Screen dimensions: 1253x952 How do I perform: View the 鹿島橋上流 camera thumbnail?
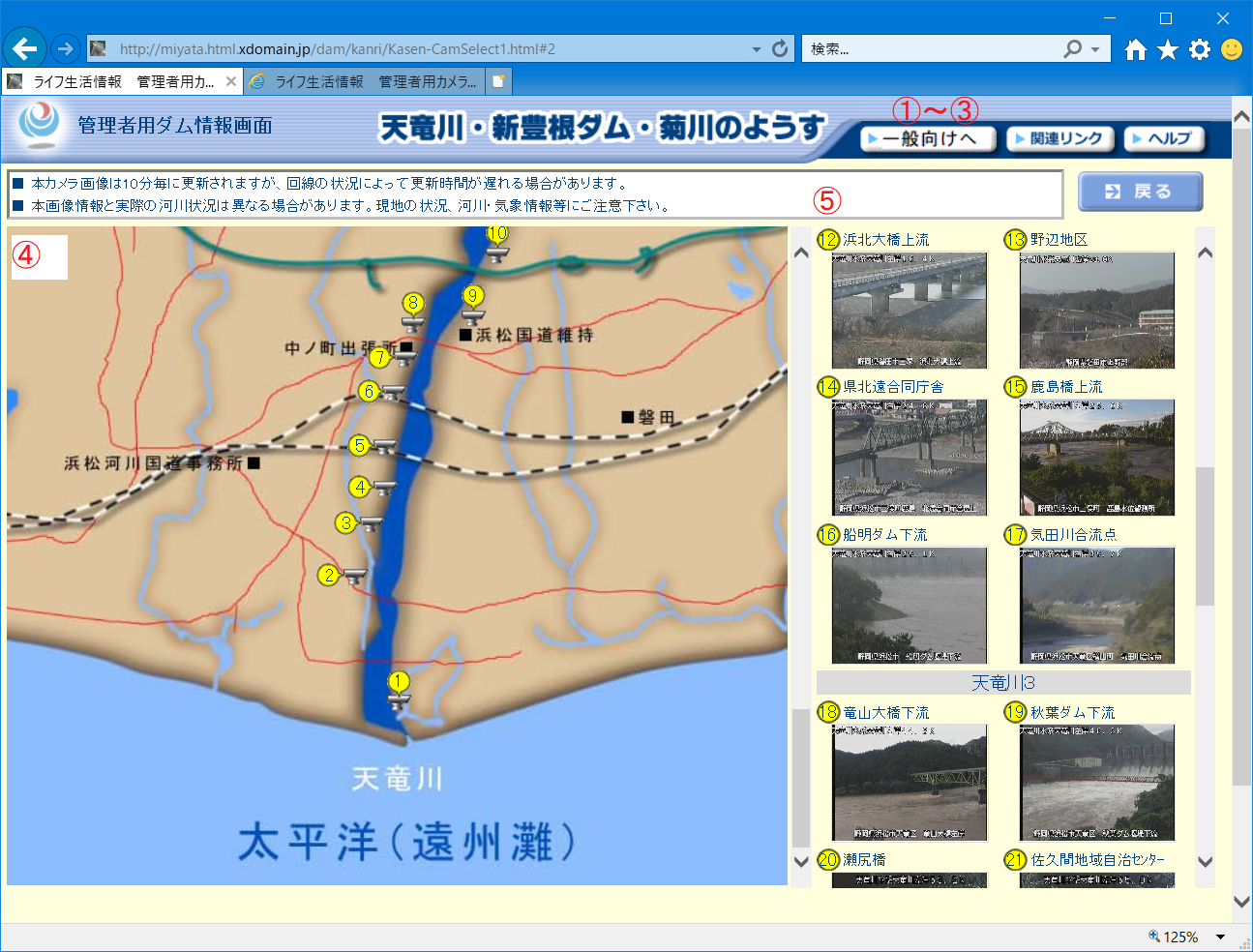coord(1097,458)
